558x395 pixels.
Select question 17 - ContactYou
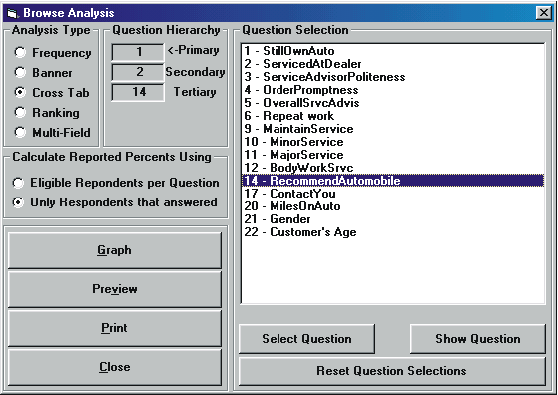tap(393, 194)
